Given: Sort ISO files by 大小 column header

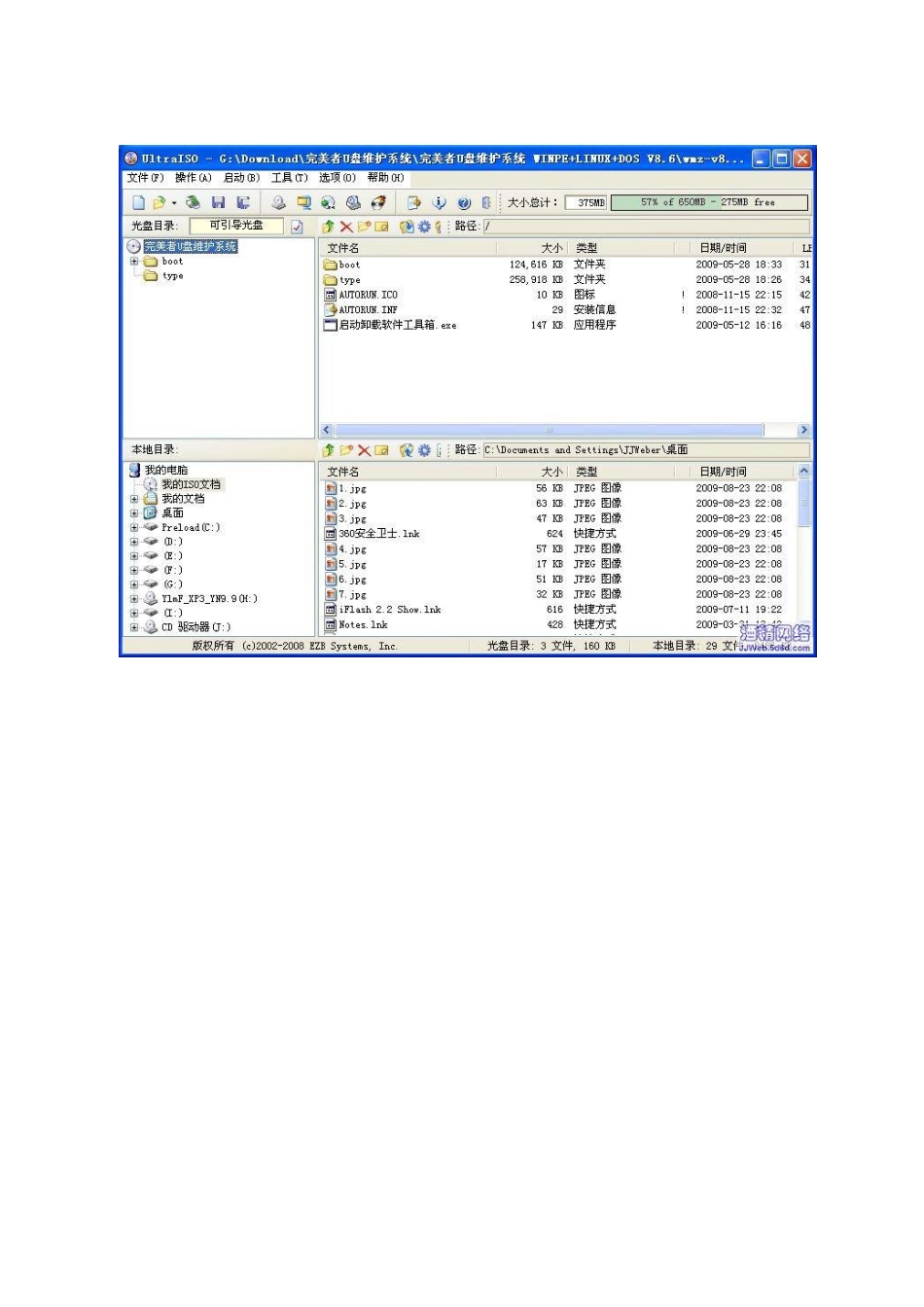Looking at the screenshot, I should [x=533, y=248].
